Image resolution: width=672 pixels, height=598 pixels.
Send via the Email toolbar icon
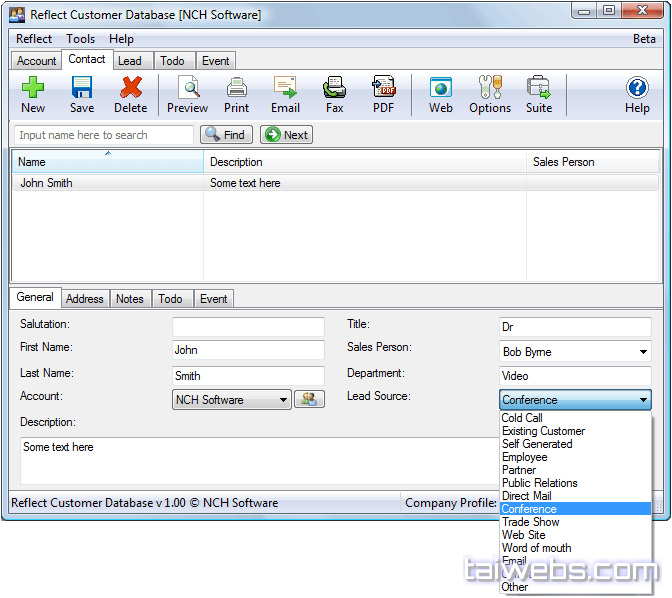[285, 94]
